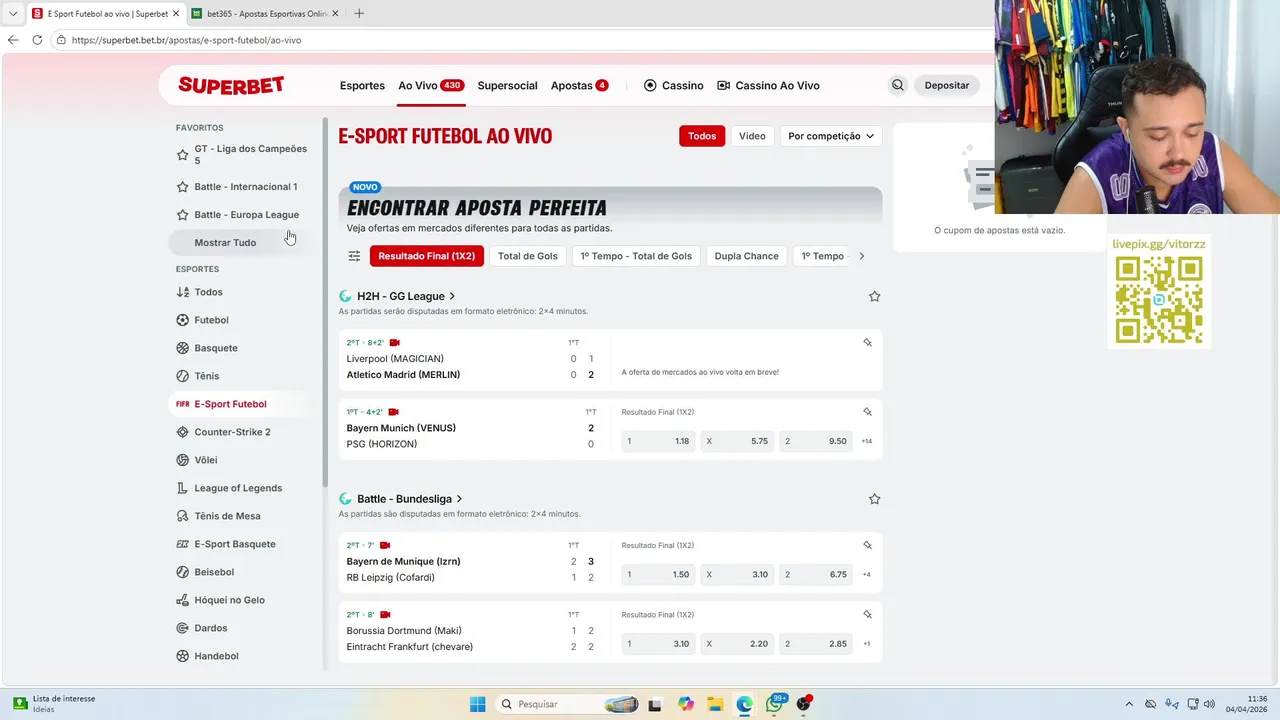Select the Todos sports icon
The image size is (1280, 720).
[x=182, y=292]
